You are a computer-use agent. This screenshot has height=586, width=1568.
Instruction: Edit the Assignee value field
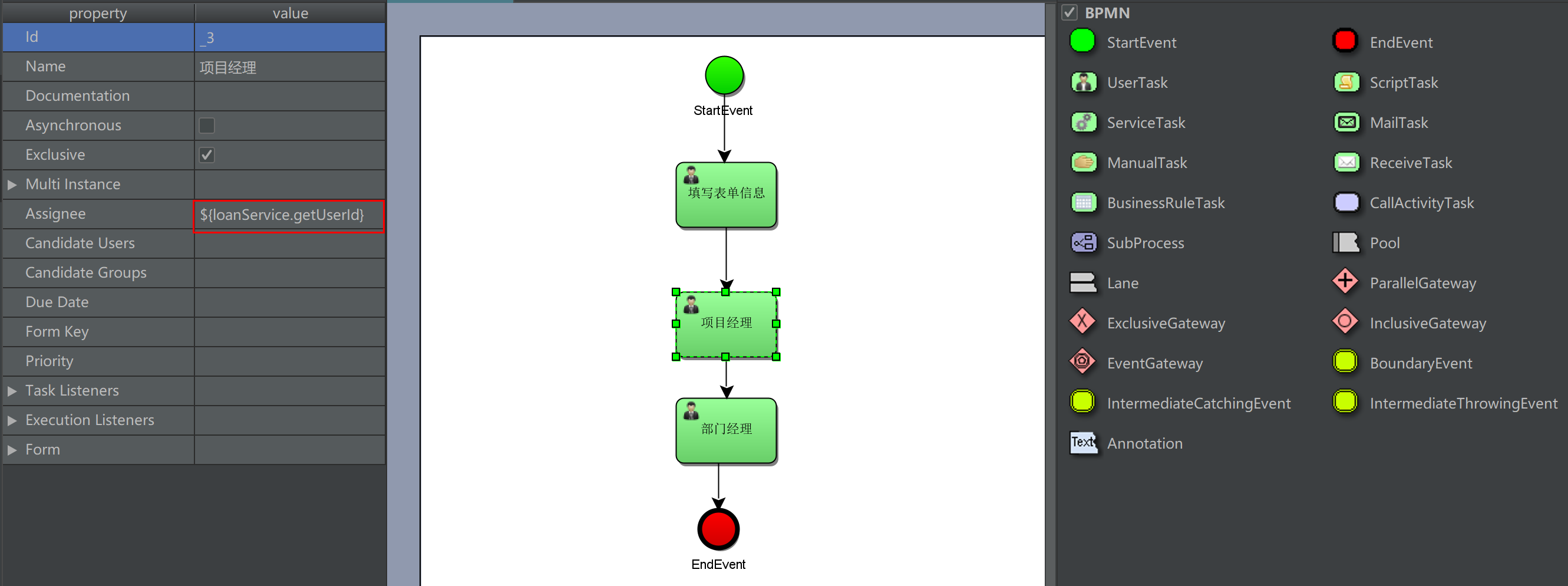[289, 215]
